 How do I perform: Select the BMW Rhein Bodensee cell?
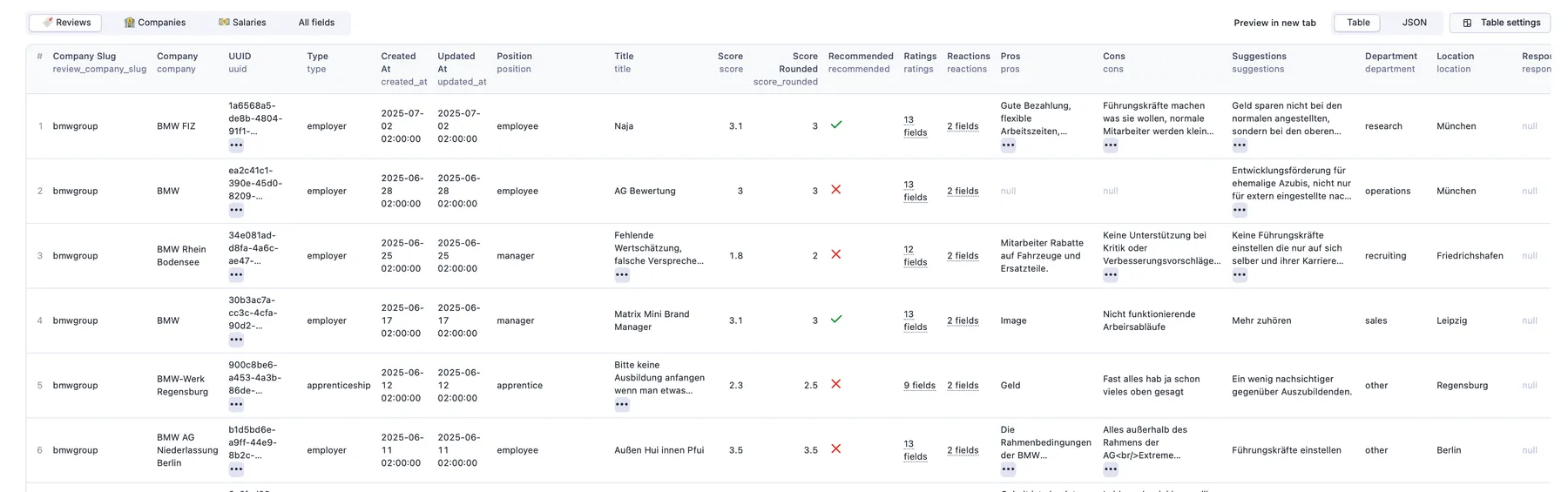point(181,256)
